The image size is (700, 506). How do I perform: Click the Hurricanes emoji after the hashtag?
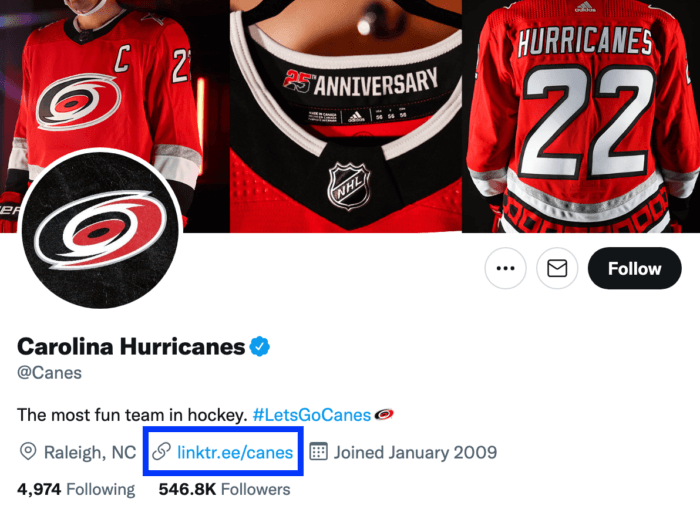(383, 414)
